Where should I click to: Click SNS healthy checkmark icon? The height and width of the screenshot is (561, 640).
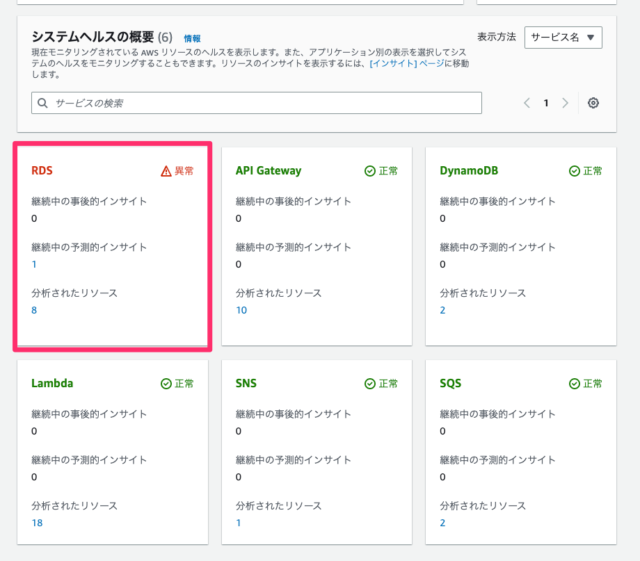[370, 384]
